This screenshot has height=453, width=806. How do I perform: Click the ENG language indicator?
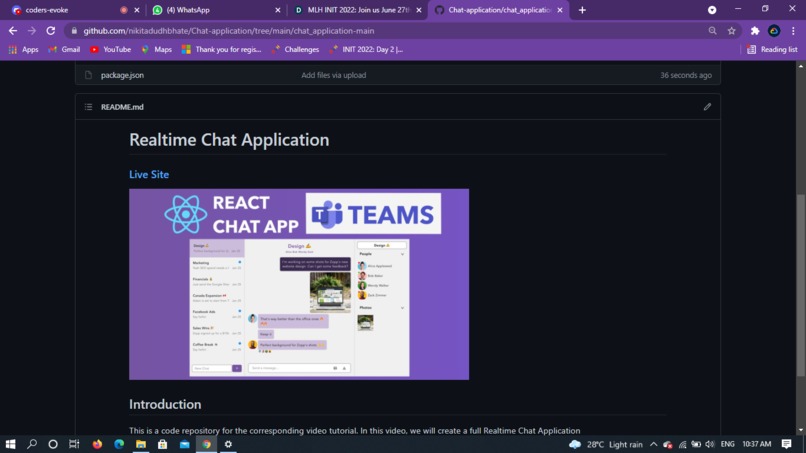click(x=727, y=444)
